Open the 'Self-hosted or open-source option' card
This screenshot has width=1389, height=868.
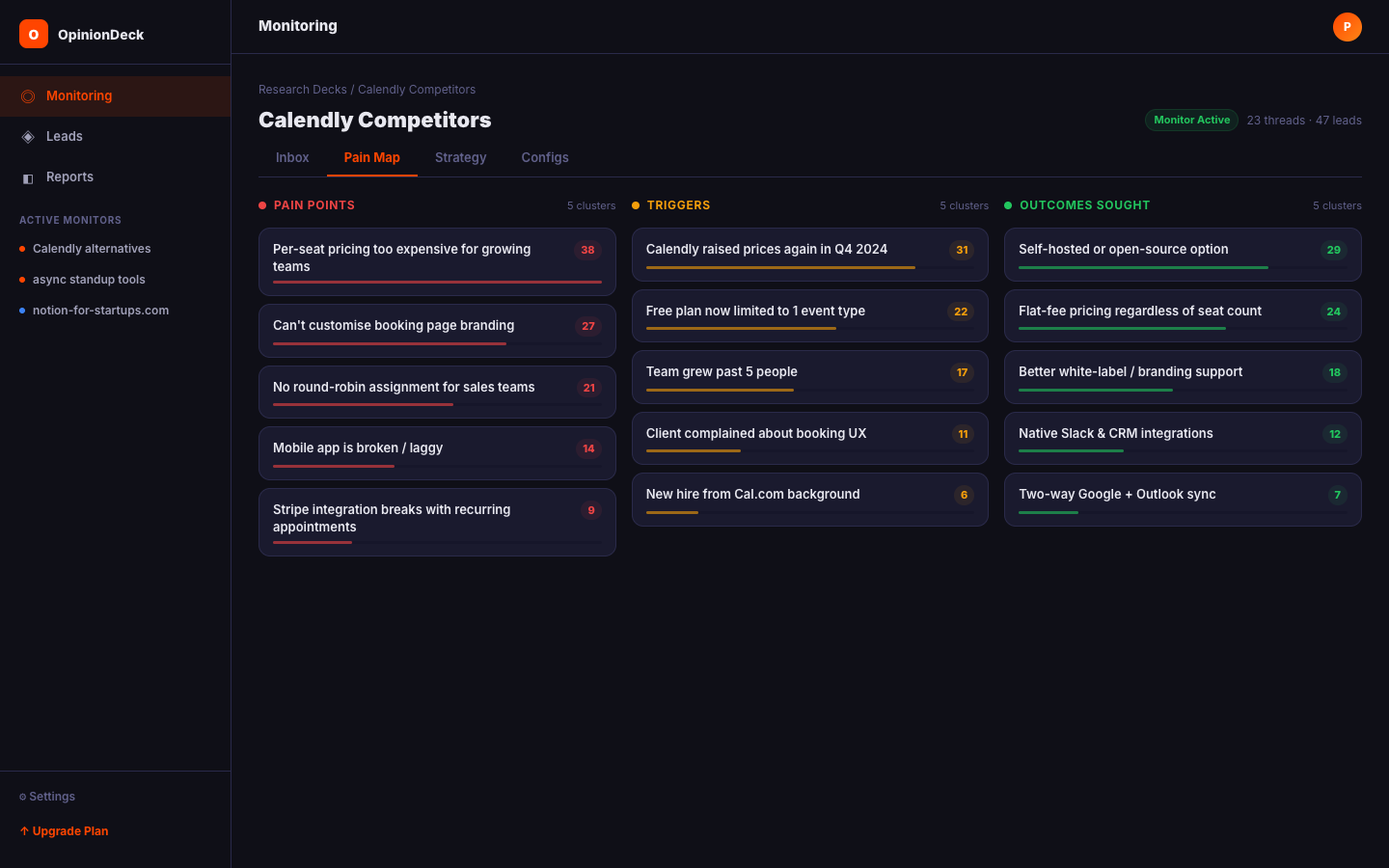click(1183, 255)
